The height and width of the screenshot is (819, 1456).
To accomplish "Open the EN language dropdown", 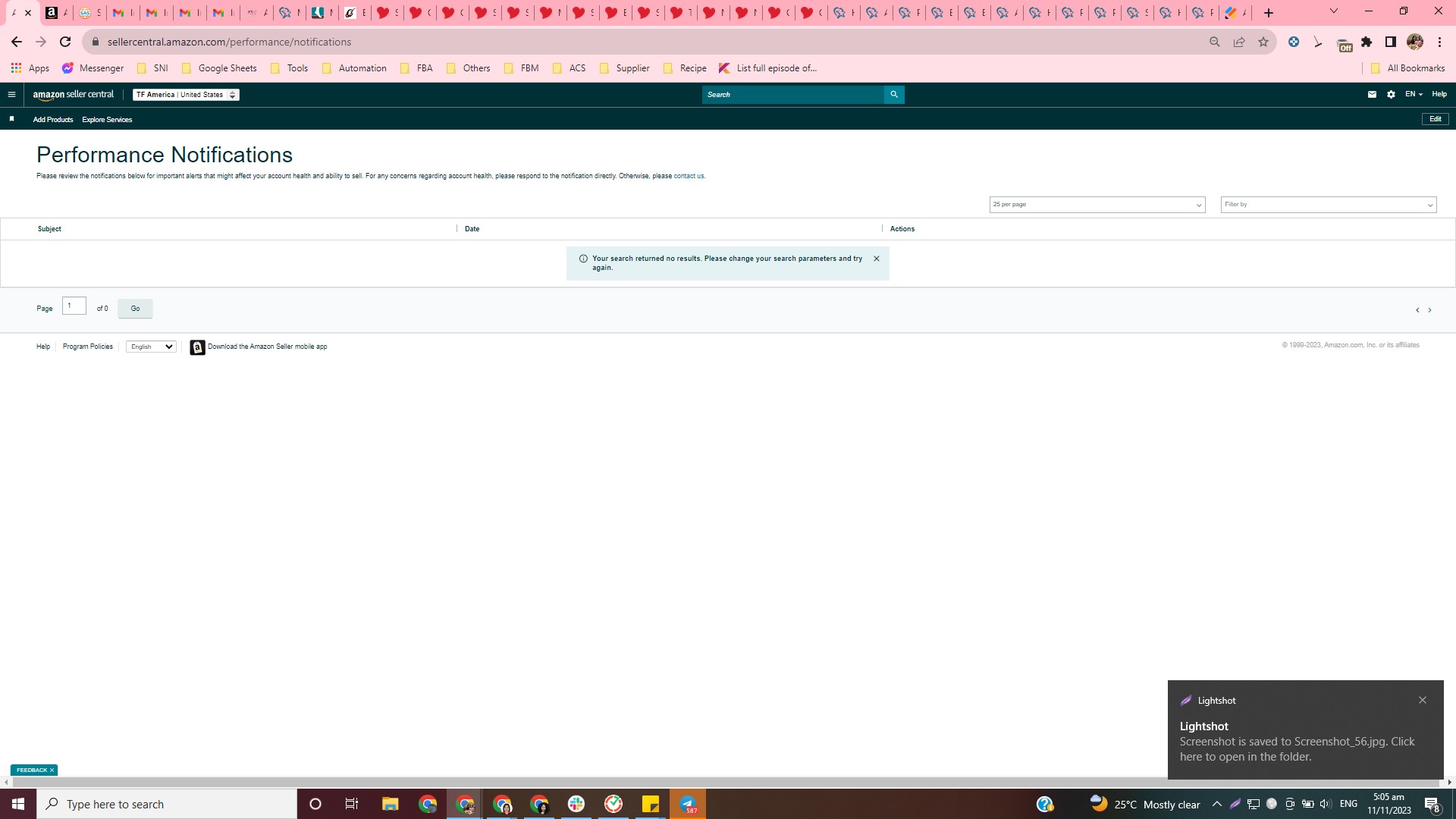I will [x=1414, y=95].
